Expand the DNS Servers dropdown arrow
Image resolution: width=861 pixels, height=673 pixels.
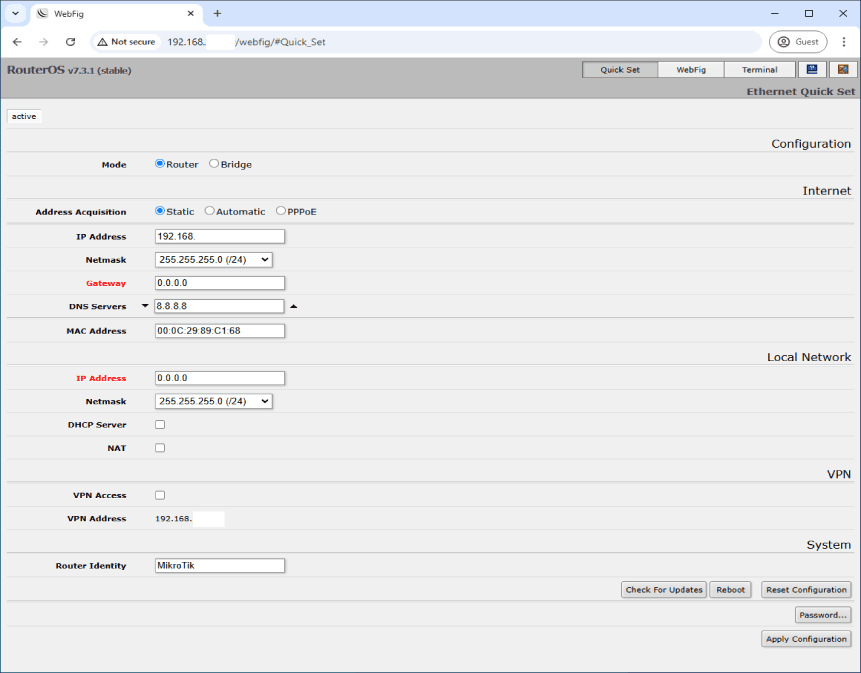click(145, 306)
